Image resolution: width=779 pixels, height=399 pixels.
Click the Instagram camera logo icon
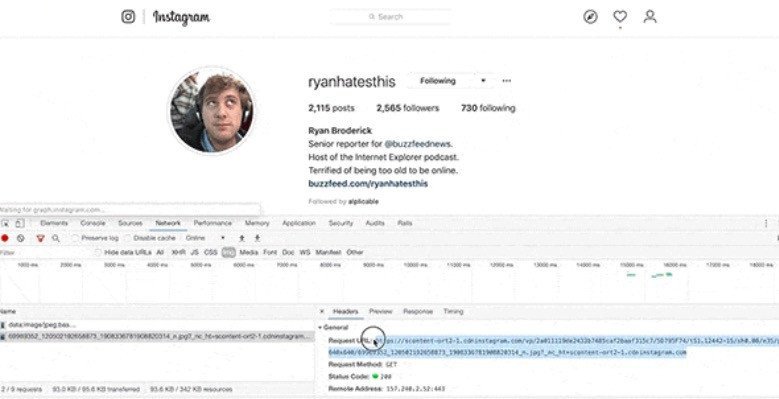click(128, 16)
